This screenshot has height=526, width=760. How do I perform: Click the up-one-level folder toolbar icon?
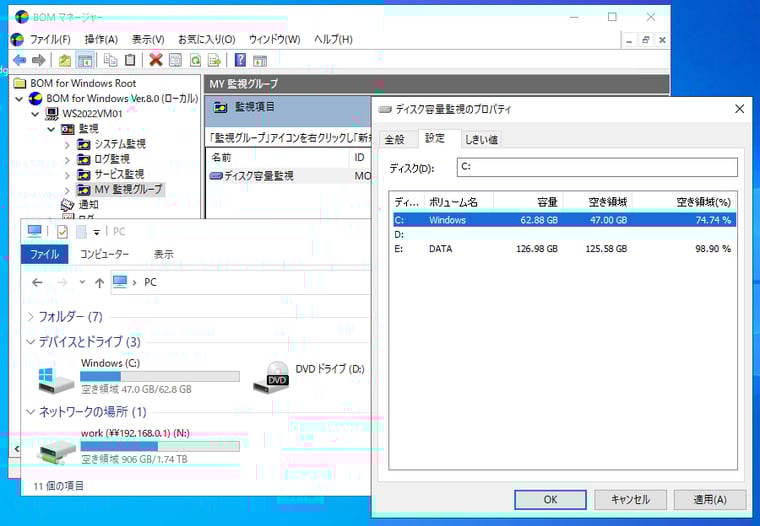click(x=65, y=60)
